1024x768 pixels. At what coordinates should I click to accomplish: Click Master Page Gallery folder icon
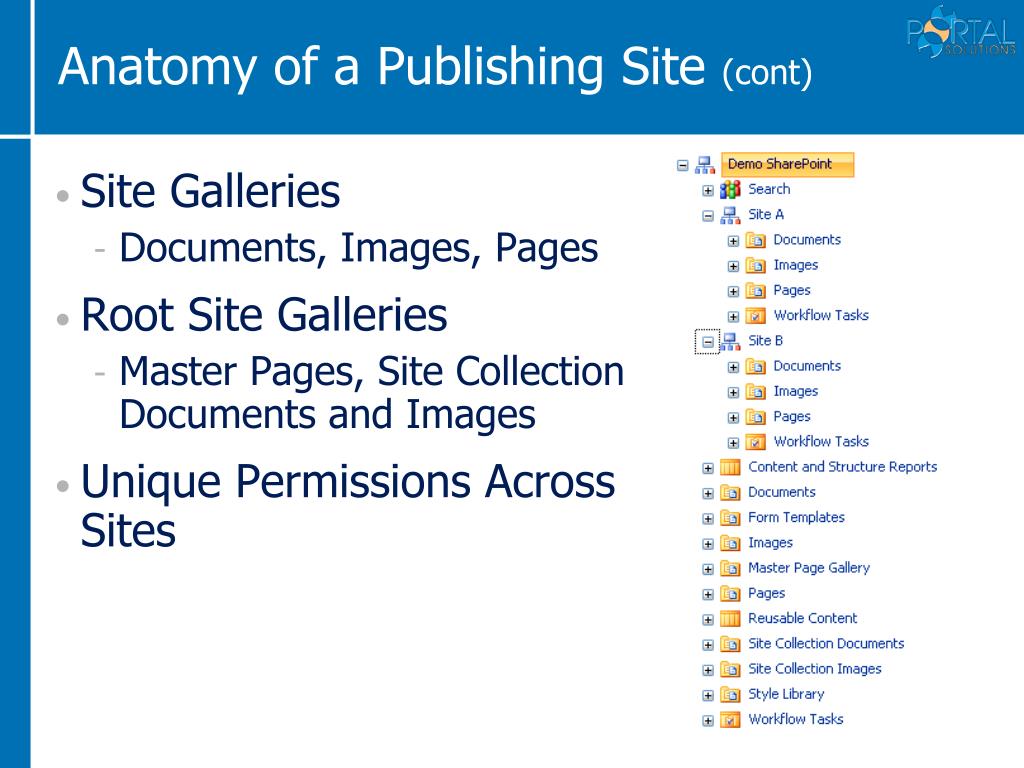pyautogui.click(x=730, y=568)
